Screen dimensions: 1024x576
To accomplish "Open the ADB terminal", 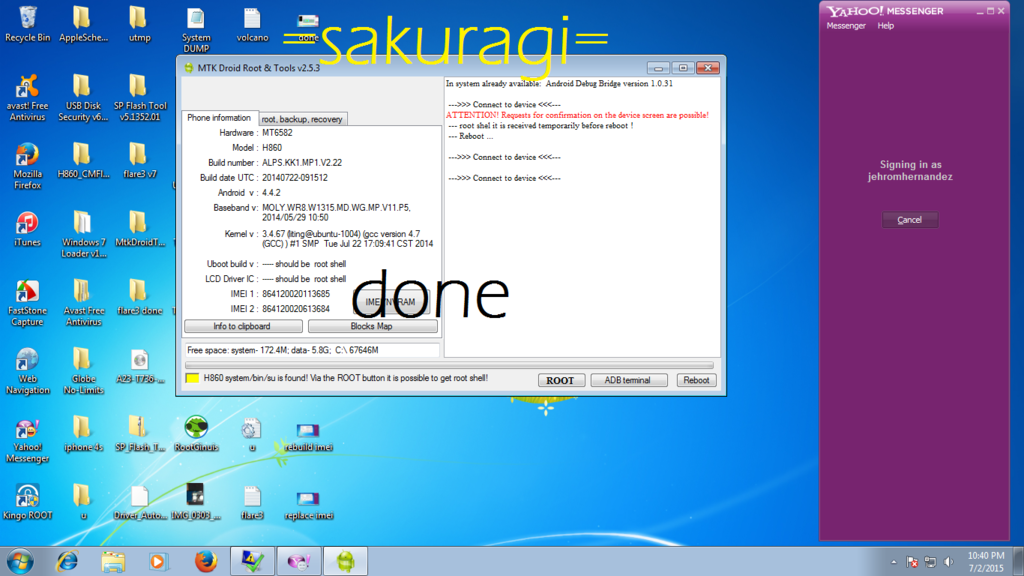I will [x=627, y=380].
